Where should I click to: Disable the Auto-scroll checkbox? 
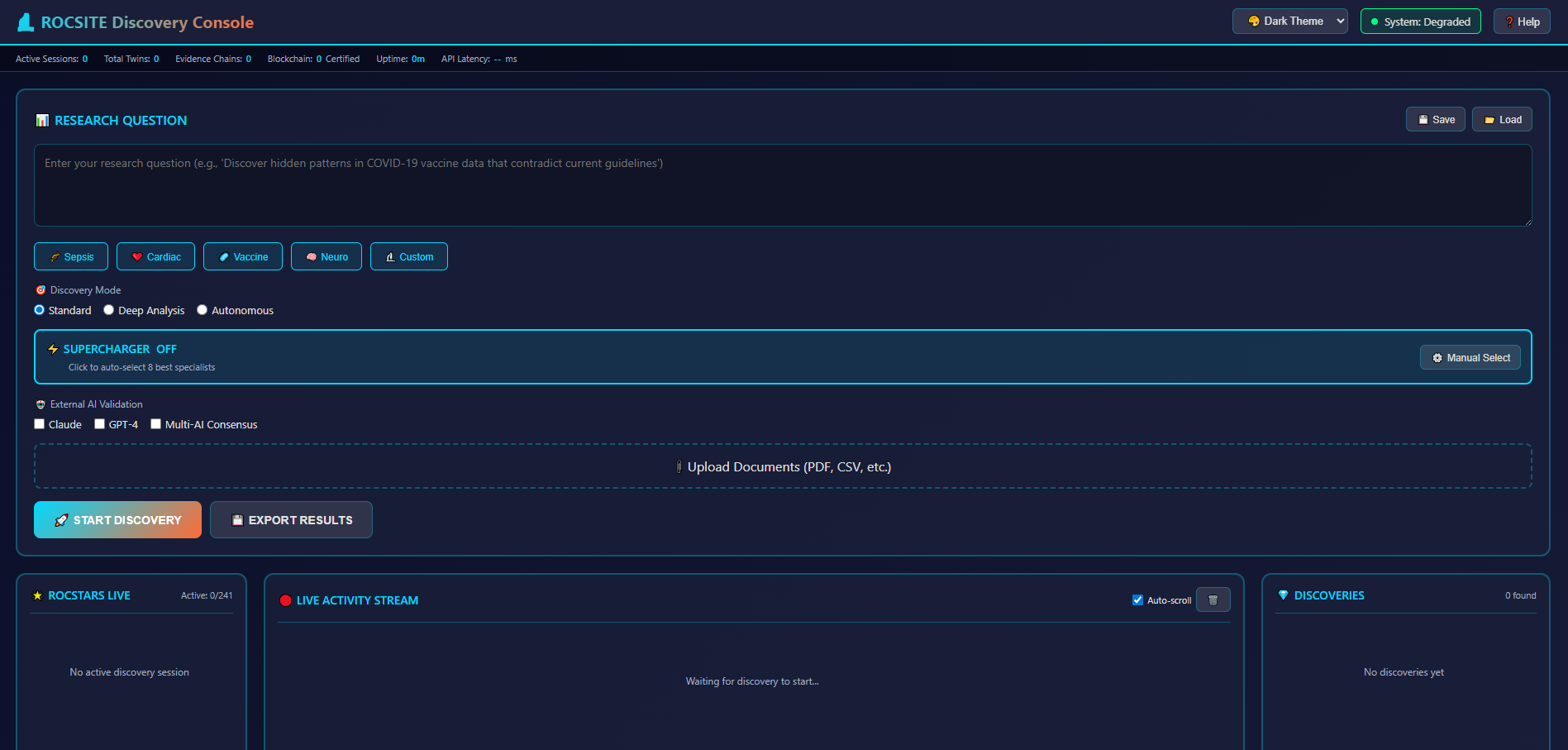(x=1137, y=599)
